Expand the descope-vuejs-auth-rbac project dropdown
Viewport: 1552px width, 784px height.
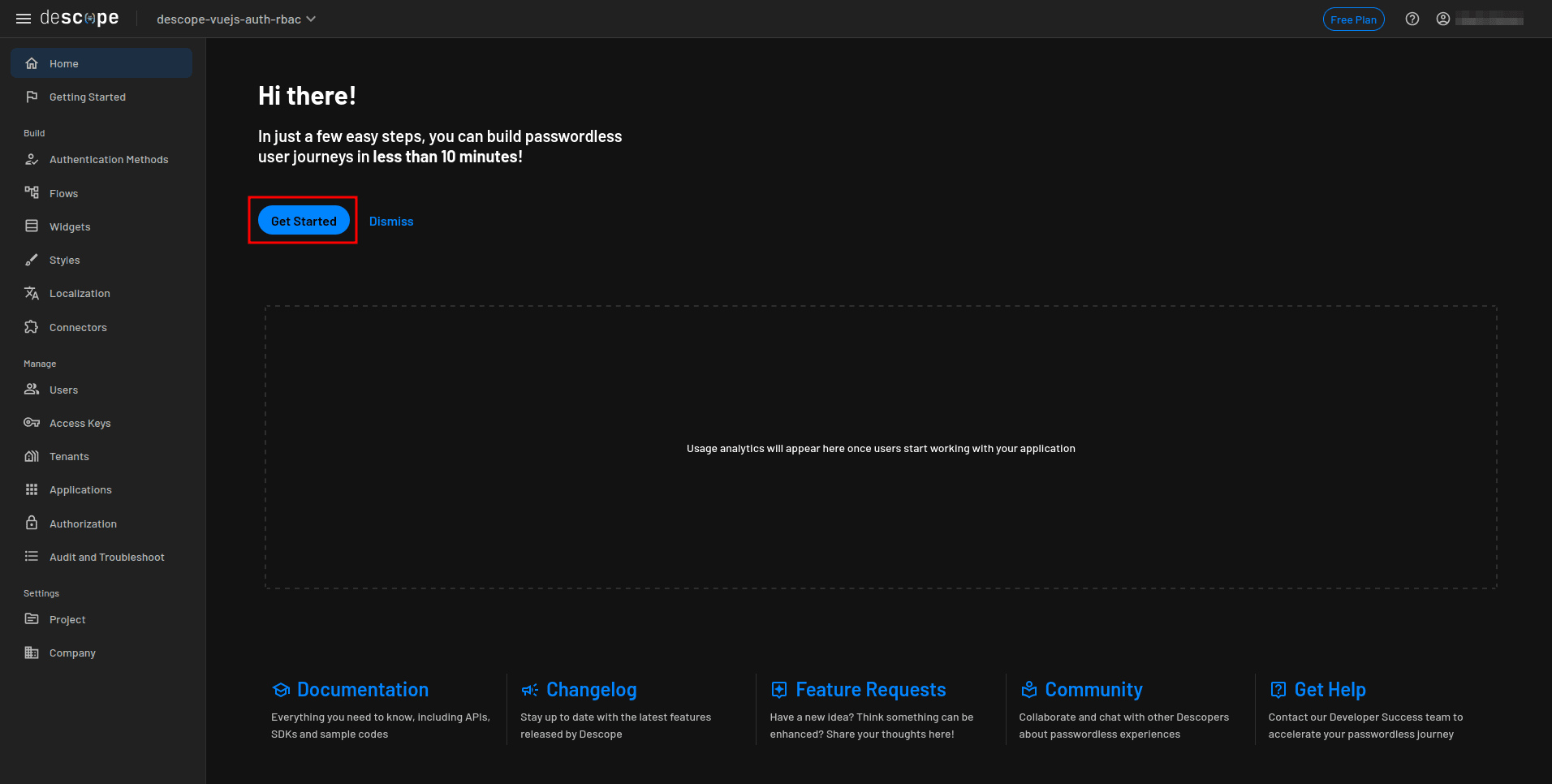coord(235,19)
